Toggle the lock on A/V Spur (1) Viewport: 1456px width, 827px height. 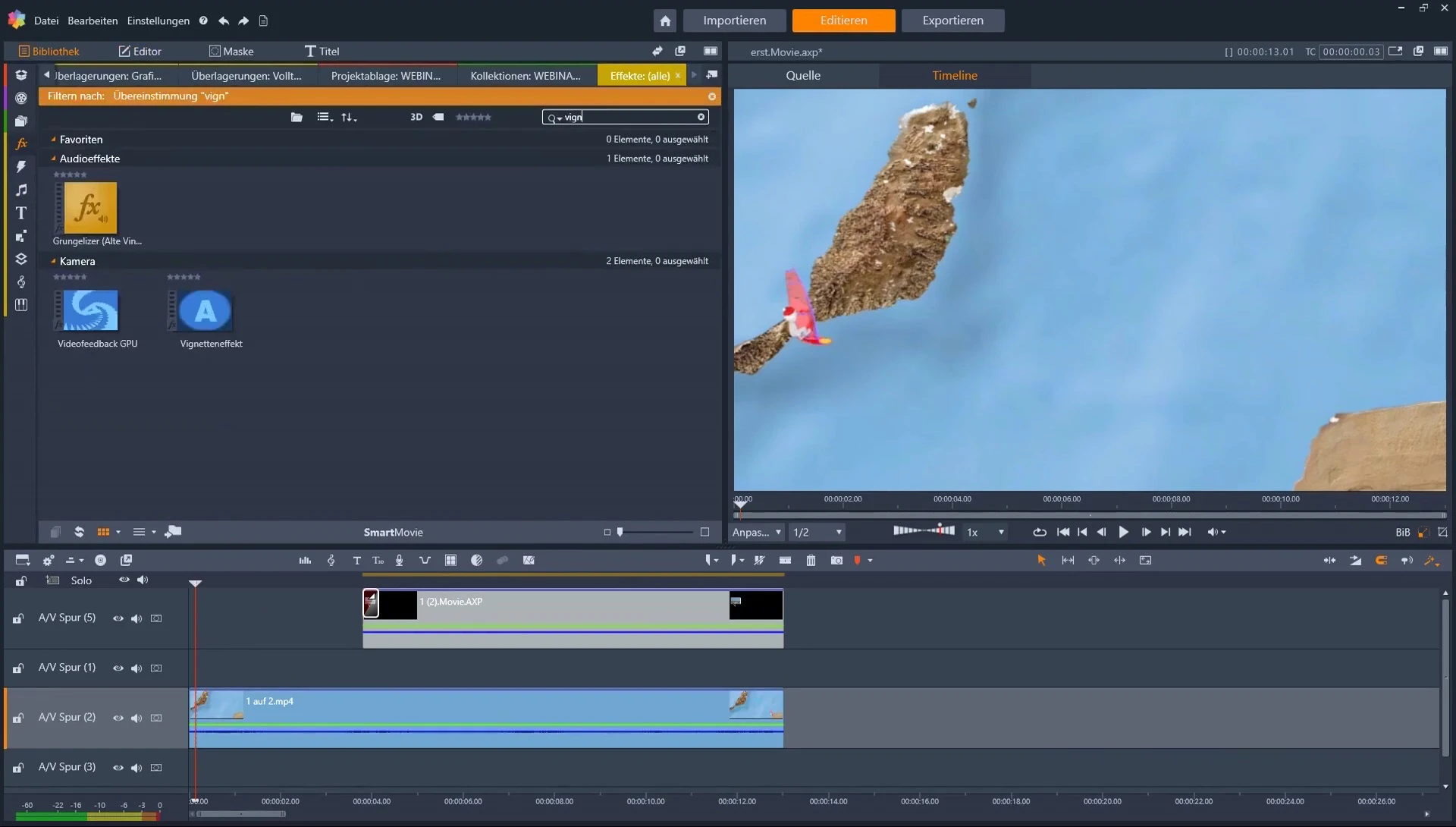pyautogui.click(x=18, y=668)
